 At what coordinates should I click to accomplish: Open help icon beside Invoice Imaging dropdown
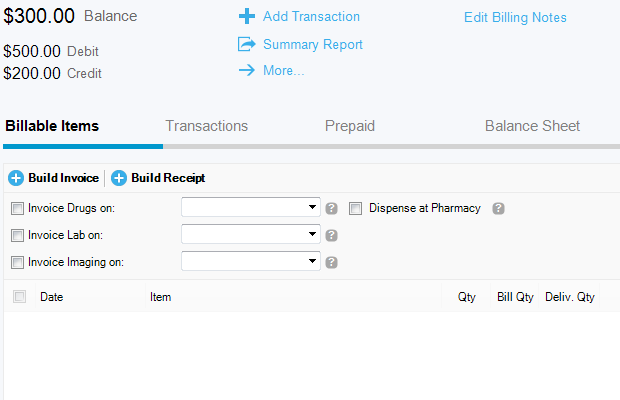tap(332, 263)
